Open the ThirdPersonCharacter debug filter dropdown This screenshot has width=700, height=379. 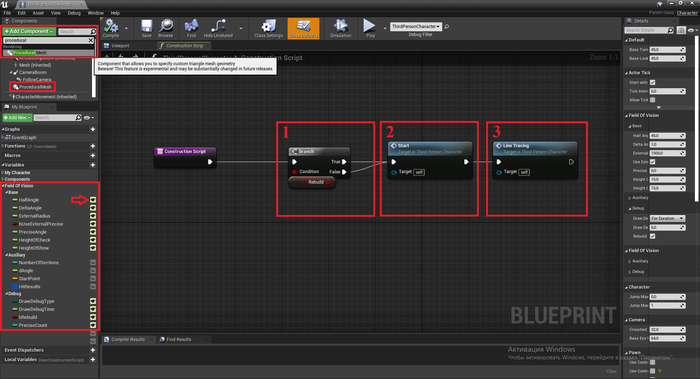tap(416, 26)
